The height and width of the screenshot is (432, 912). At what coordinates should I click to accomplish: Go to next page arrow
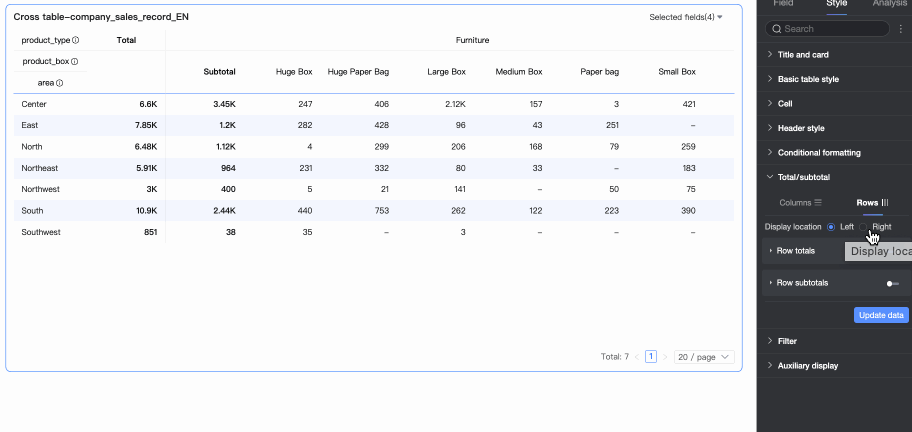665,357
